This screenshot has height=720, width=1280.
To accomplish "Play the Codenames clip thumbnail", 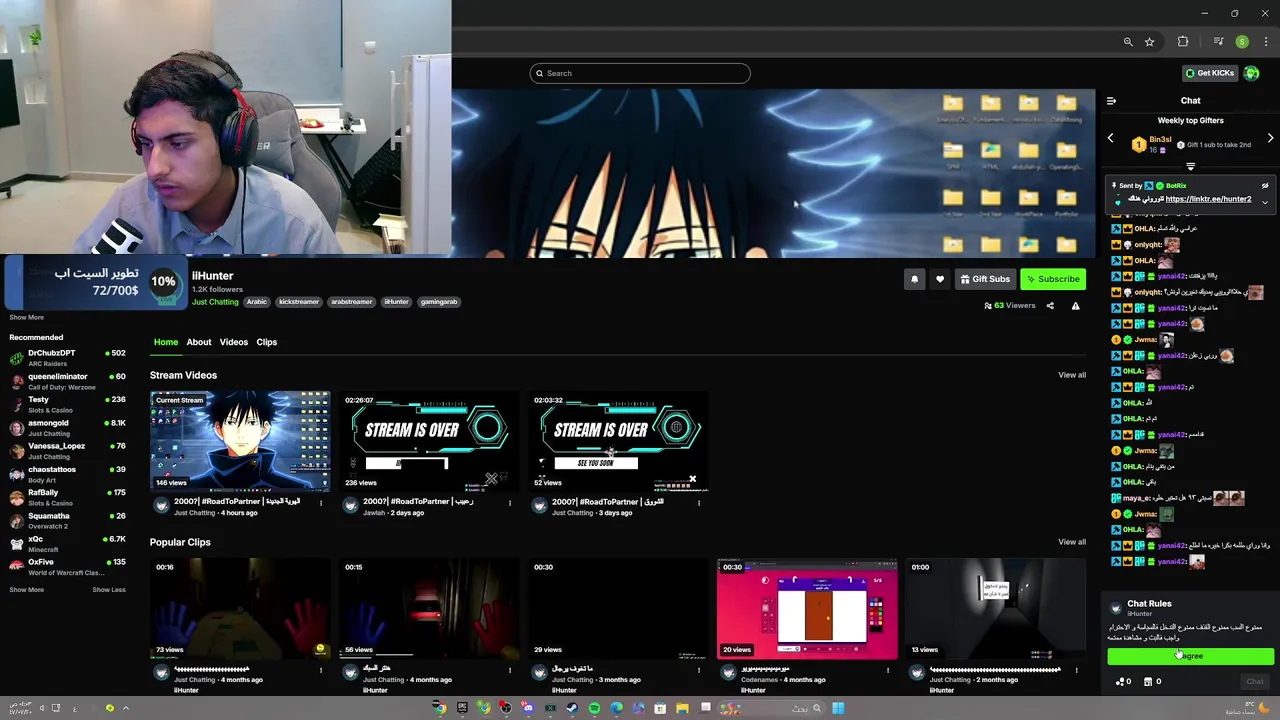I will click(807, 609).
